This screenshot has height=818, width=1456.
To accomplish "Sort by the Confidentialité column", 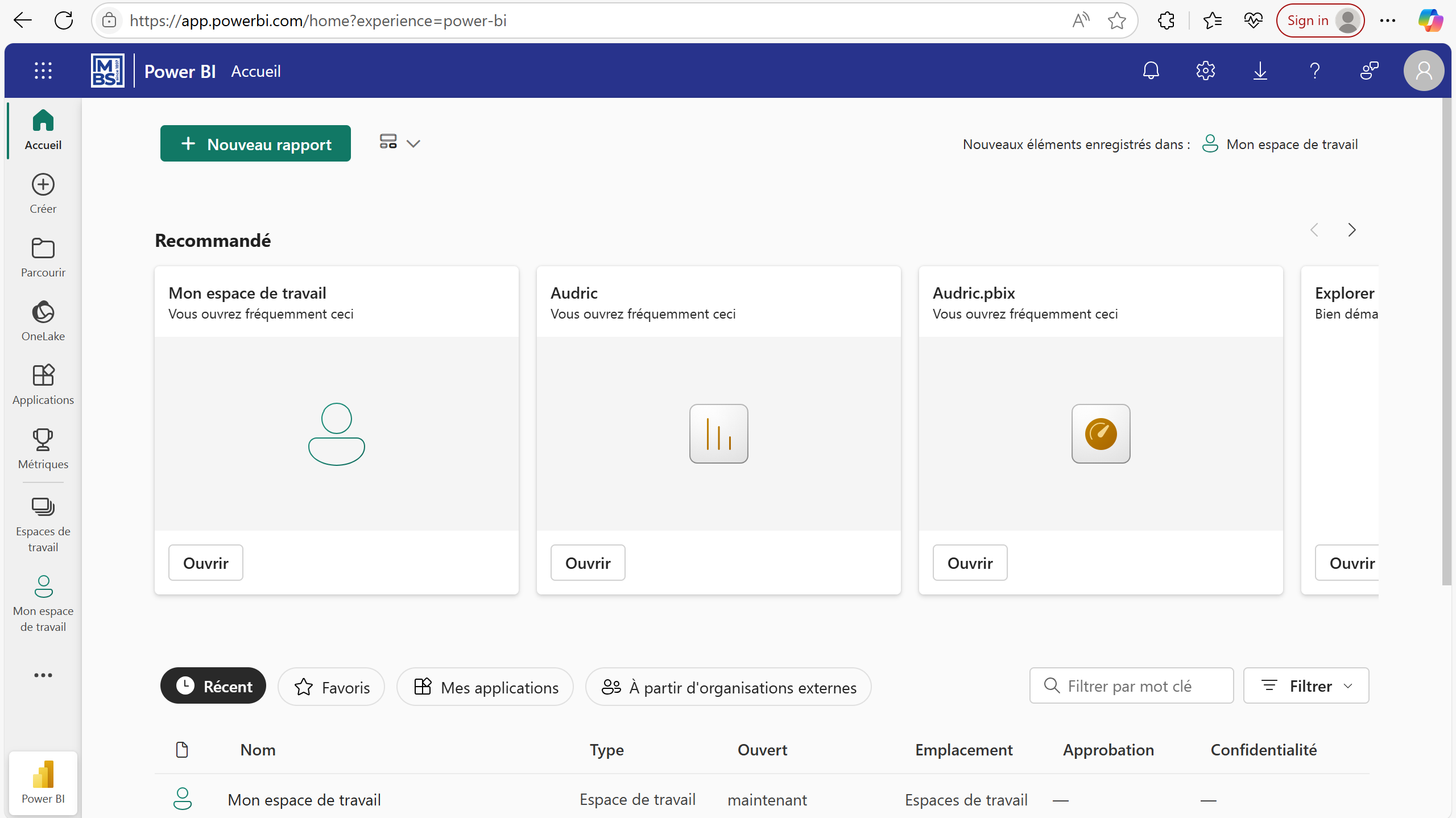I will [1264, 750].
